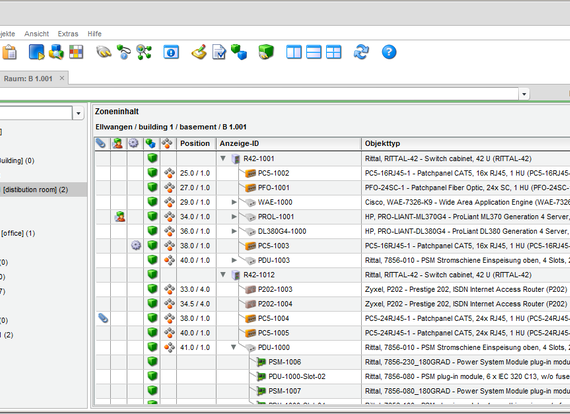This screenshot has width=570, height=414.
Task: Switch to vertical split view layout
Action: tap(294, 52)
